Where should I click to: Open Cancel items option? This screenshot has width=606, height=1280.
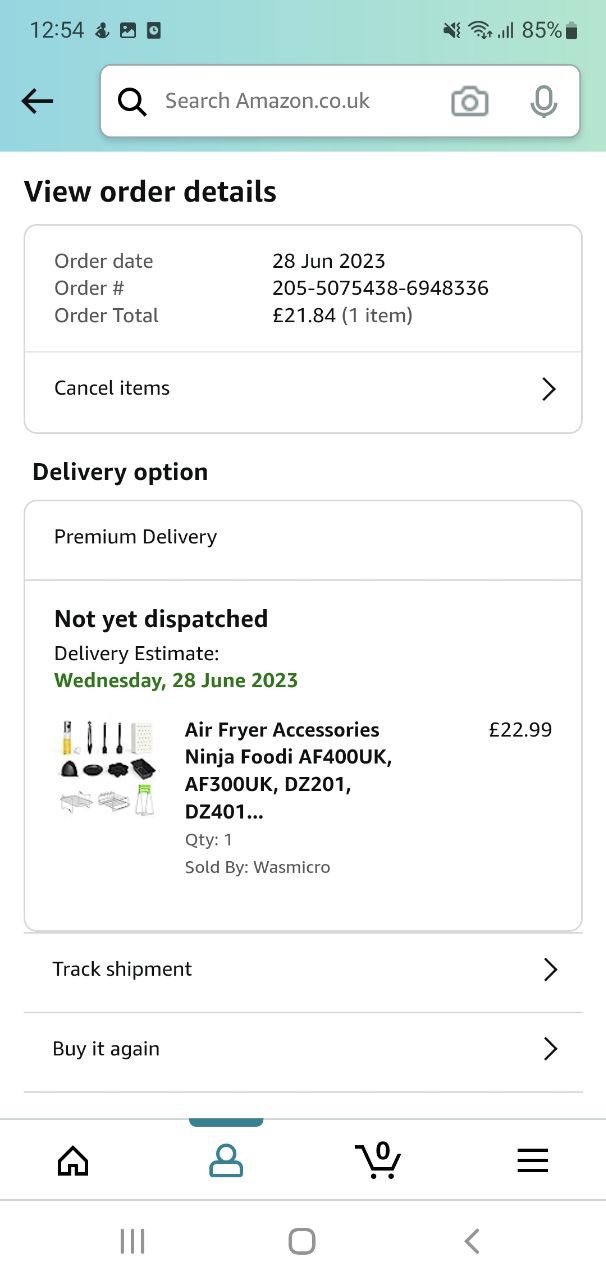[x=112, y=388]
